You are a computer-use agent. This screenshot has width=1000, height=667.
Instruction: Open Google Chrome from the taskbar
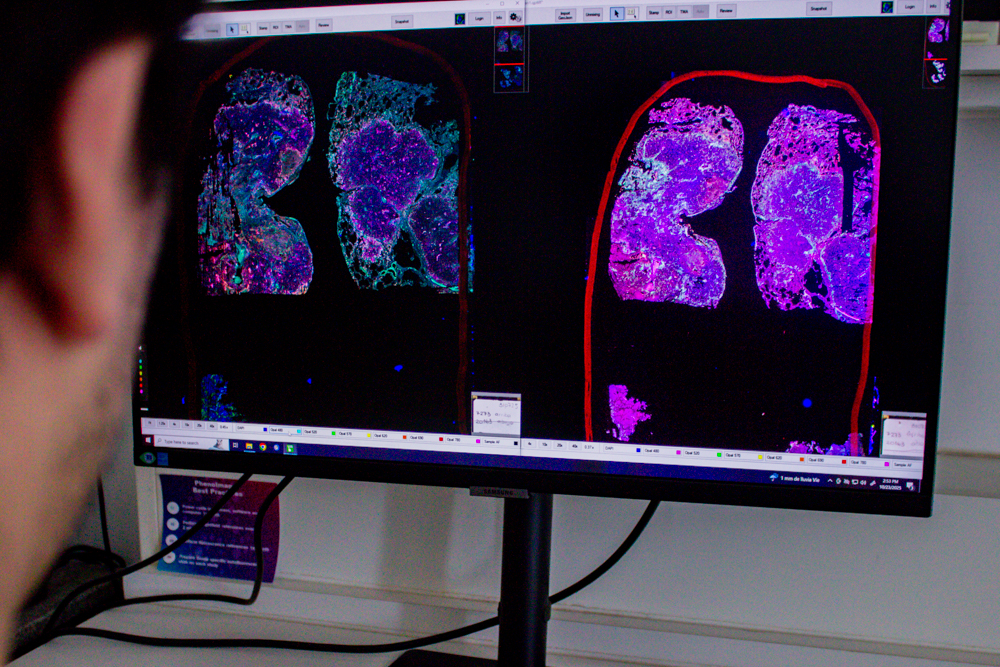coord(262,446)
